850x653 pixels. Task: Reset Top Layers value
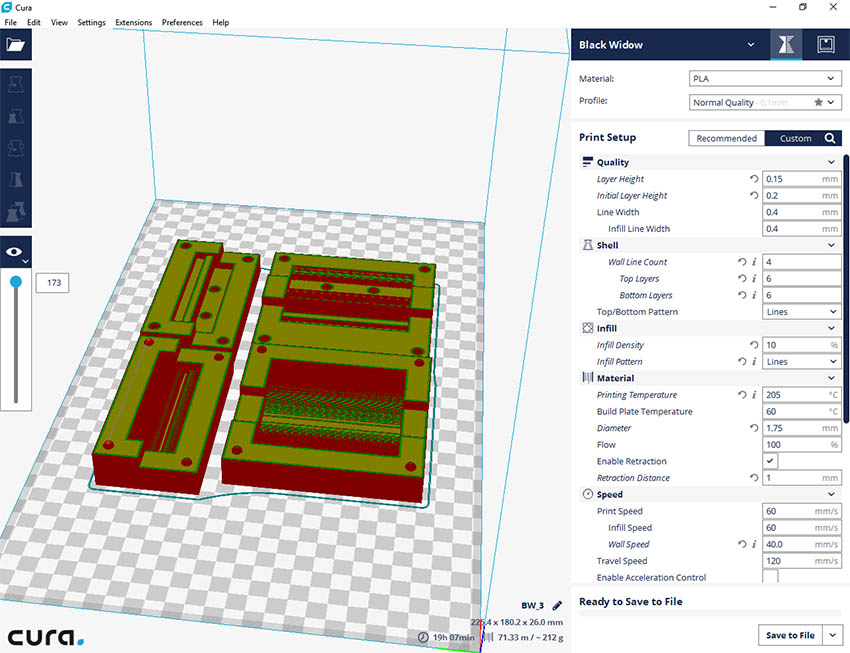click(742, 278)
